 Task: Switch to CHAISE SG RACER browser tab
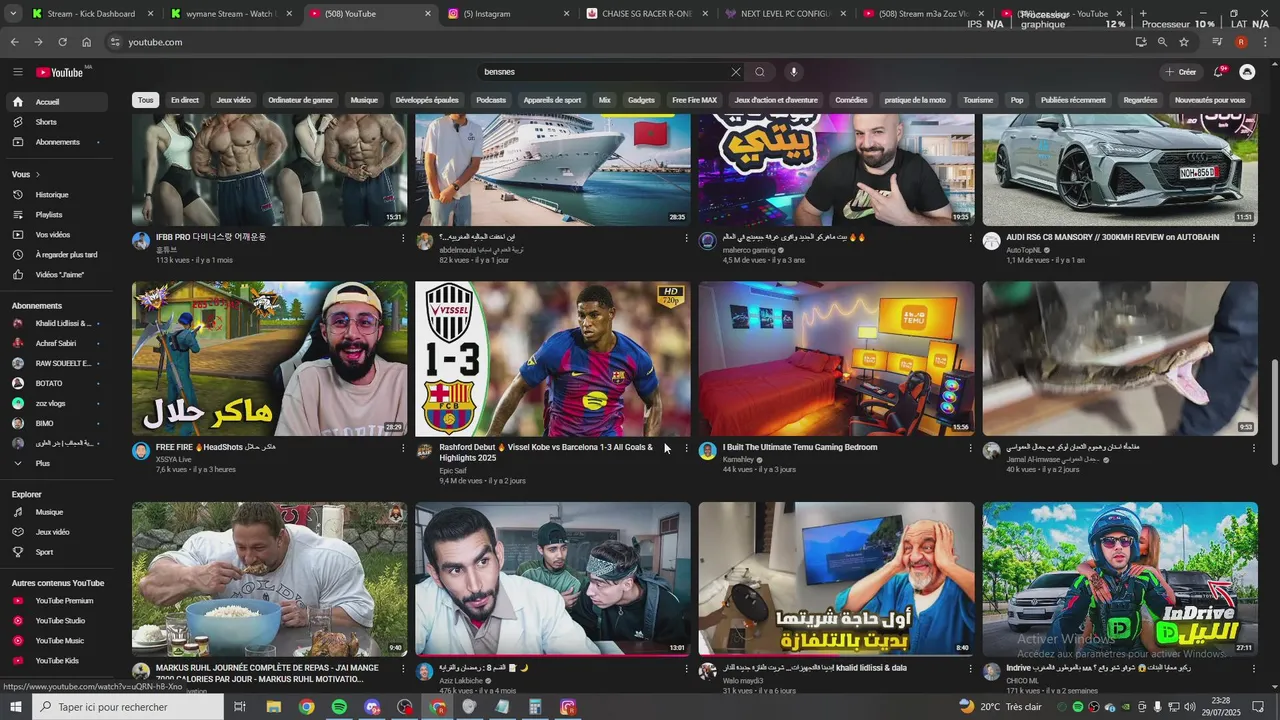click(x=647, y=14)
